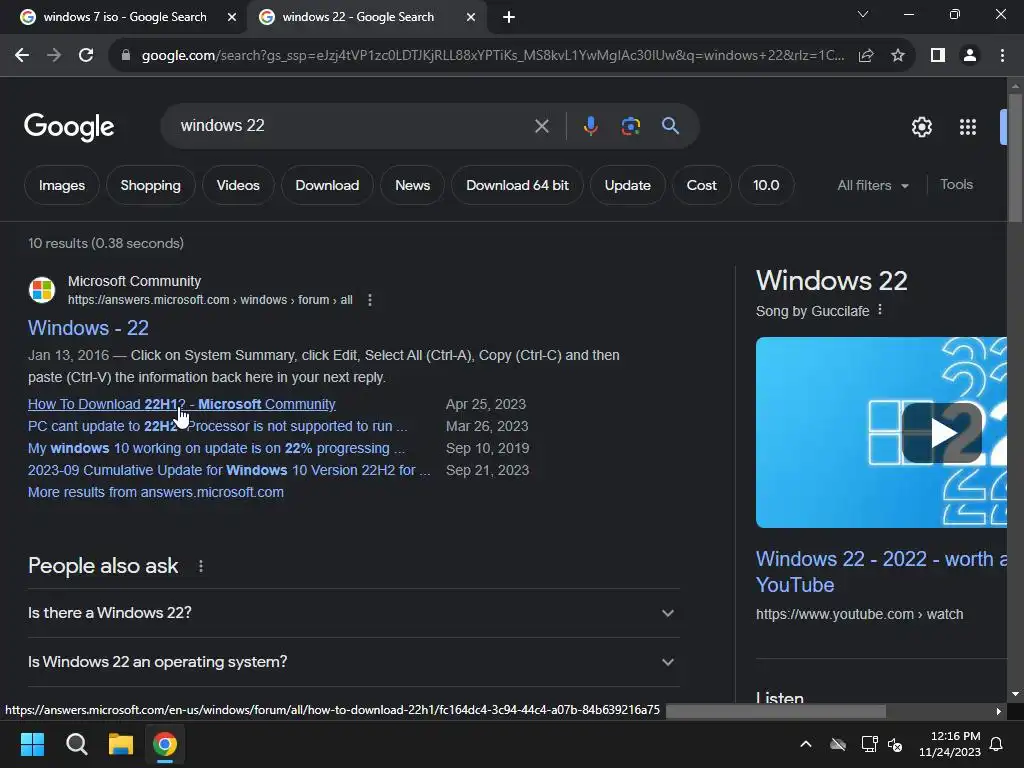The height and width of the screenshot is (768, 1024).
Task: Expand 'Is there a Windows 22?' question
Action: [x=353, y=613]
